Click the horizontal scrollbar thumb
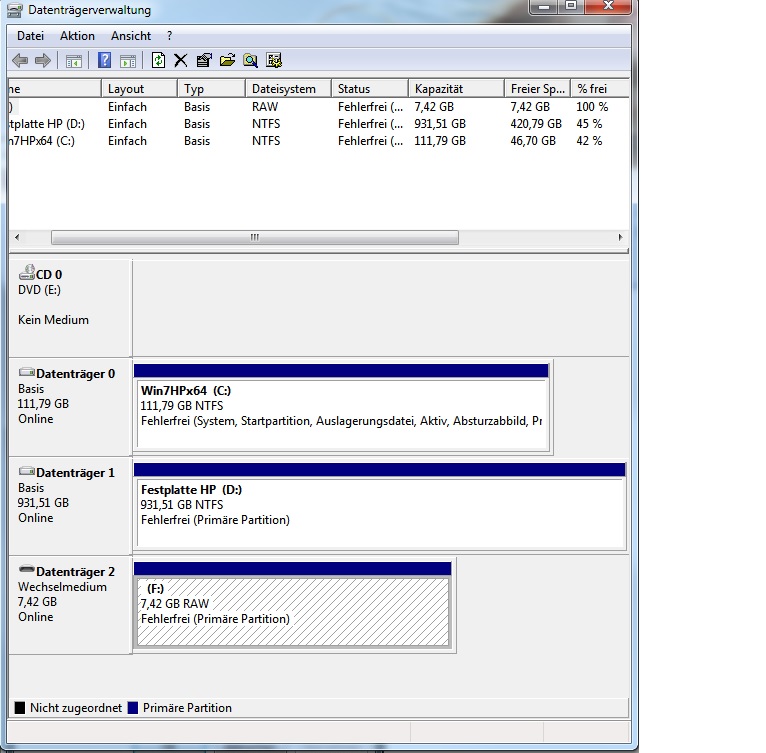 255,237
